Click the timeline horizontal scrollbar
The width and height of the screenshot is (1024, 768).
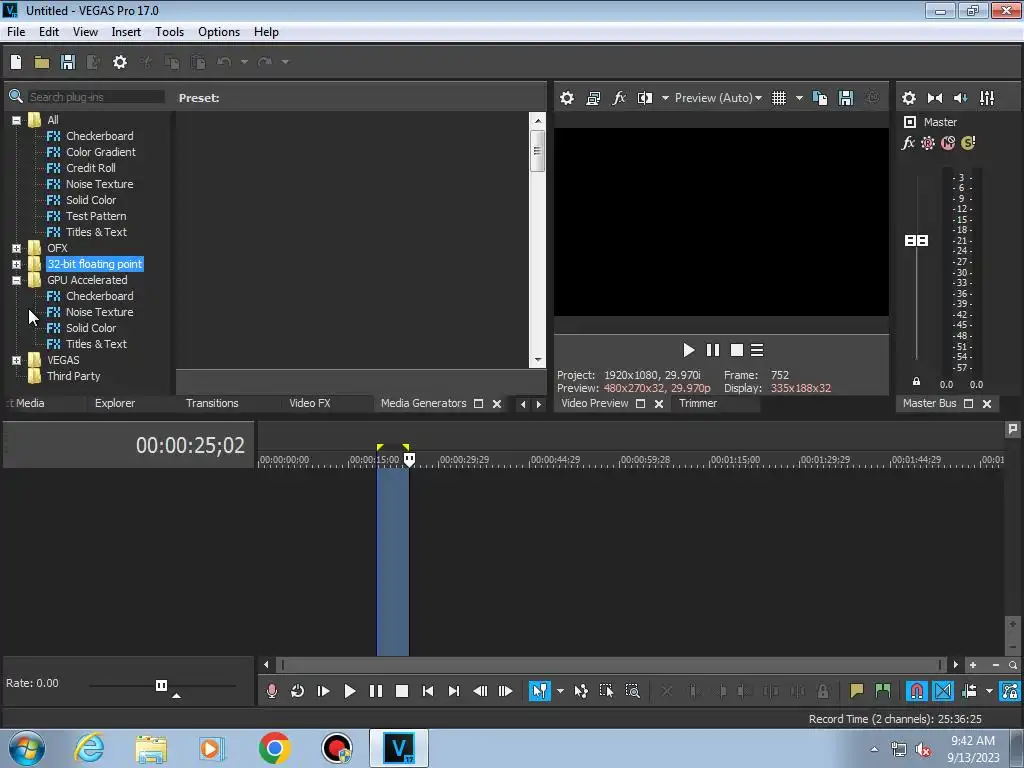pos(611,665)
